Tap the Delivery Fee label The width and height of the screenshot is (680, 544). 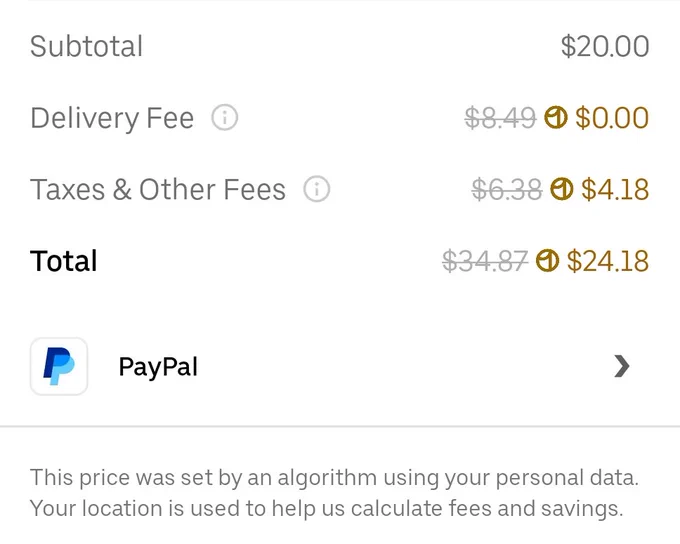coord(112,118)
